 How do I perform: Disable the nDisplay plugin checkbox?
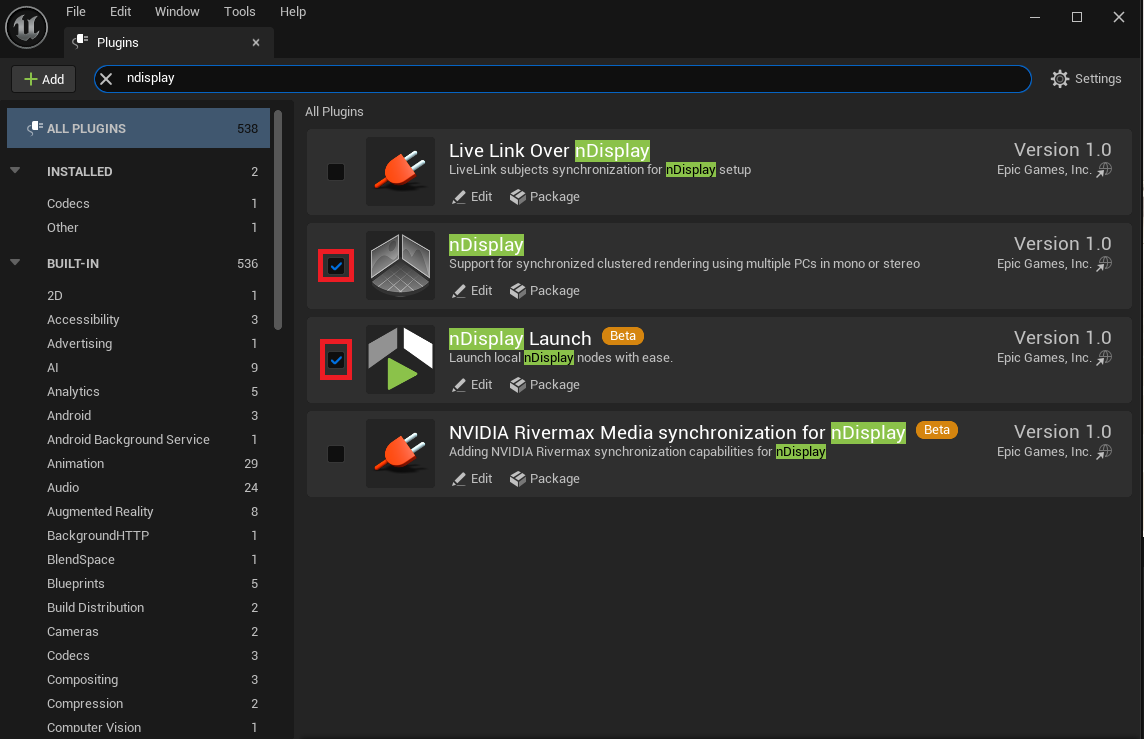336,266
